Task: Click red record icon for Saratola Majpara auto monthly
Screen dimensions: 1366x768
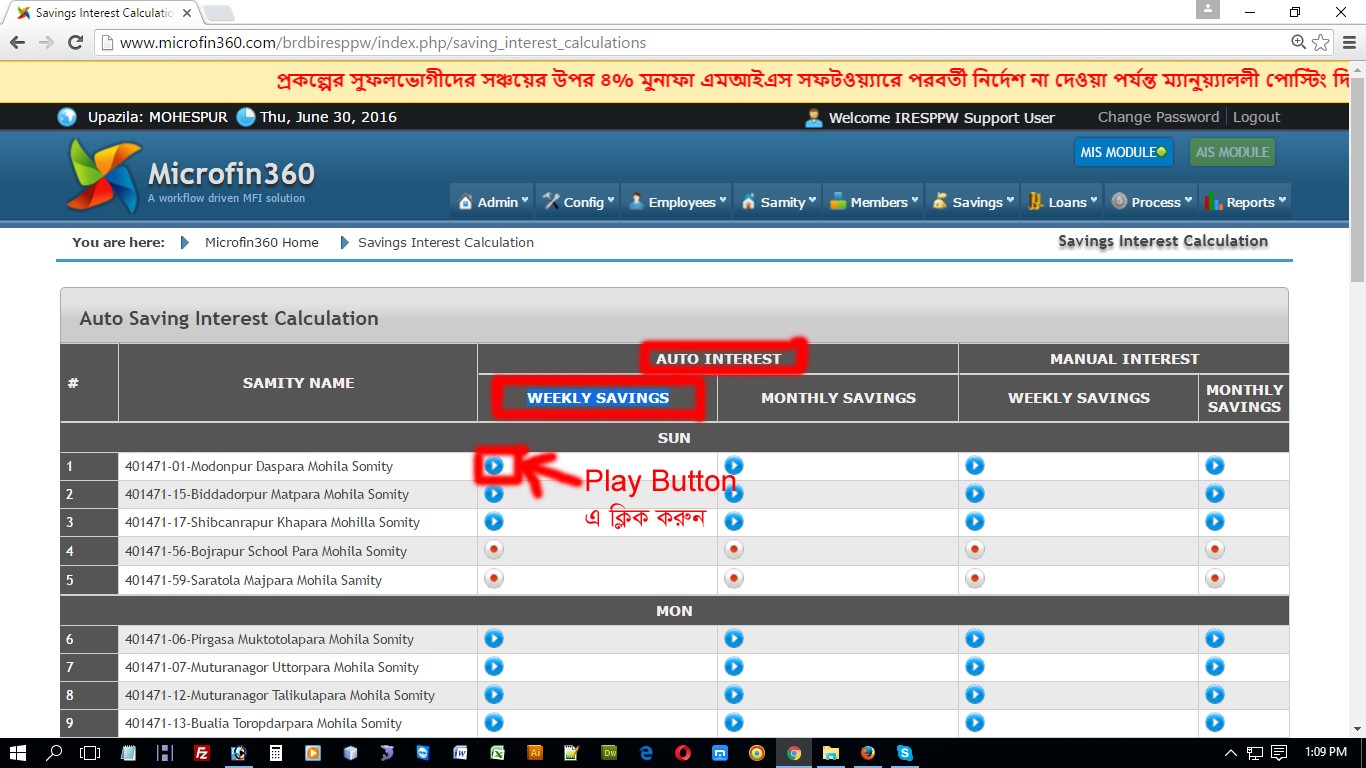Action: 734,579
